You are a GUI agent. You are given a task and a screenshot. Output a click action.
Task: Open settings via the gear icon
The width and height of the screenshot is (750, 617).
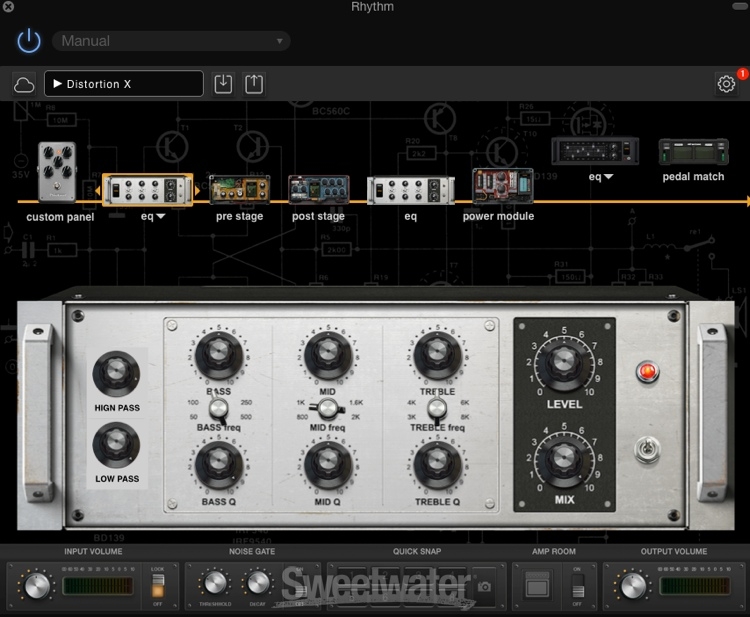pyautogui.click(x=726, y=84)
